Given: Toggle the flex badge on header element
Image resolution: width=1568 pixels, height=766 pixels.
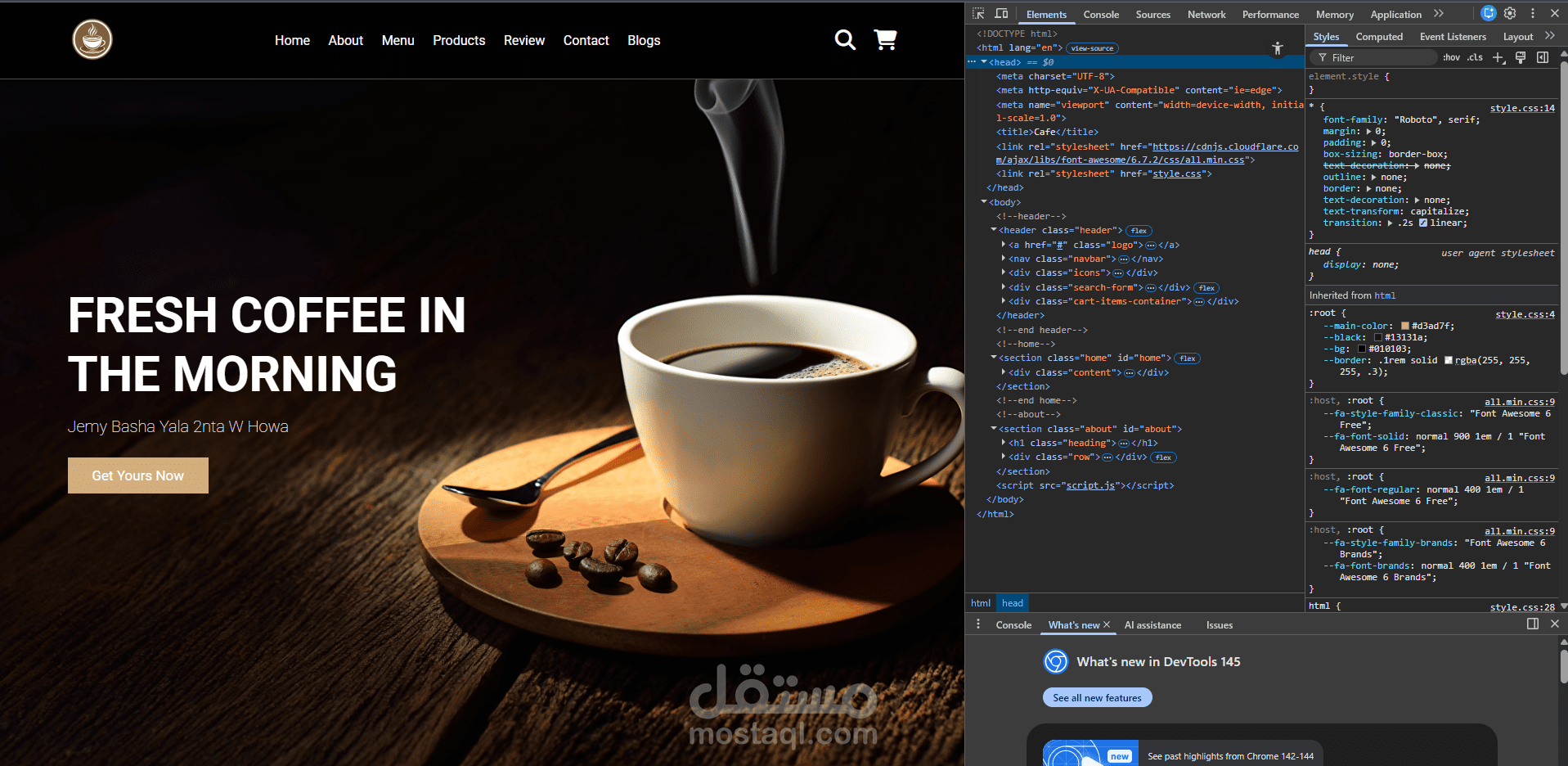Looking at the screenshot, I should pyautogui.click(x=1139, y=231).
